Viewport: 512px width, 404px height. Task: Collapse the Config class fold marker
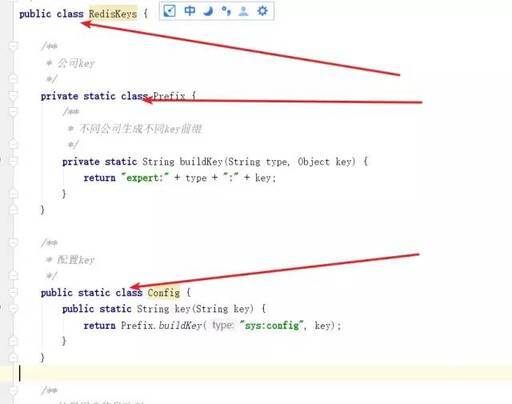point(13,293)
